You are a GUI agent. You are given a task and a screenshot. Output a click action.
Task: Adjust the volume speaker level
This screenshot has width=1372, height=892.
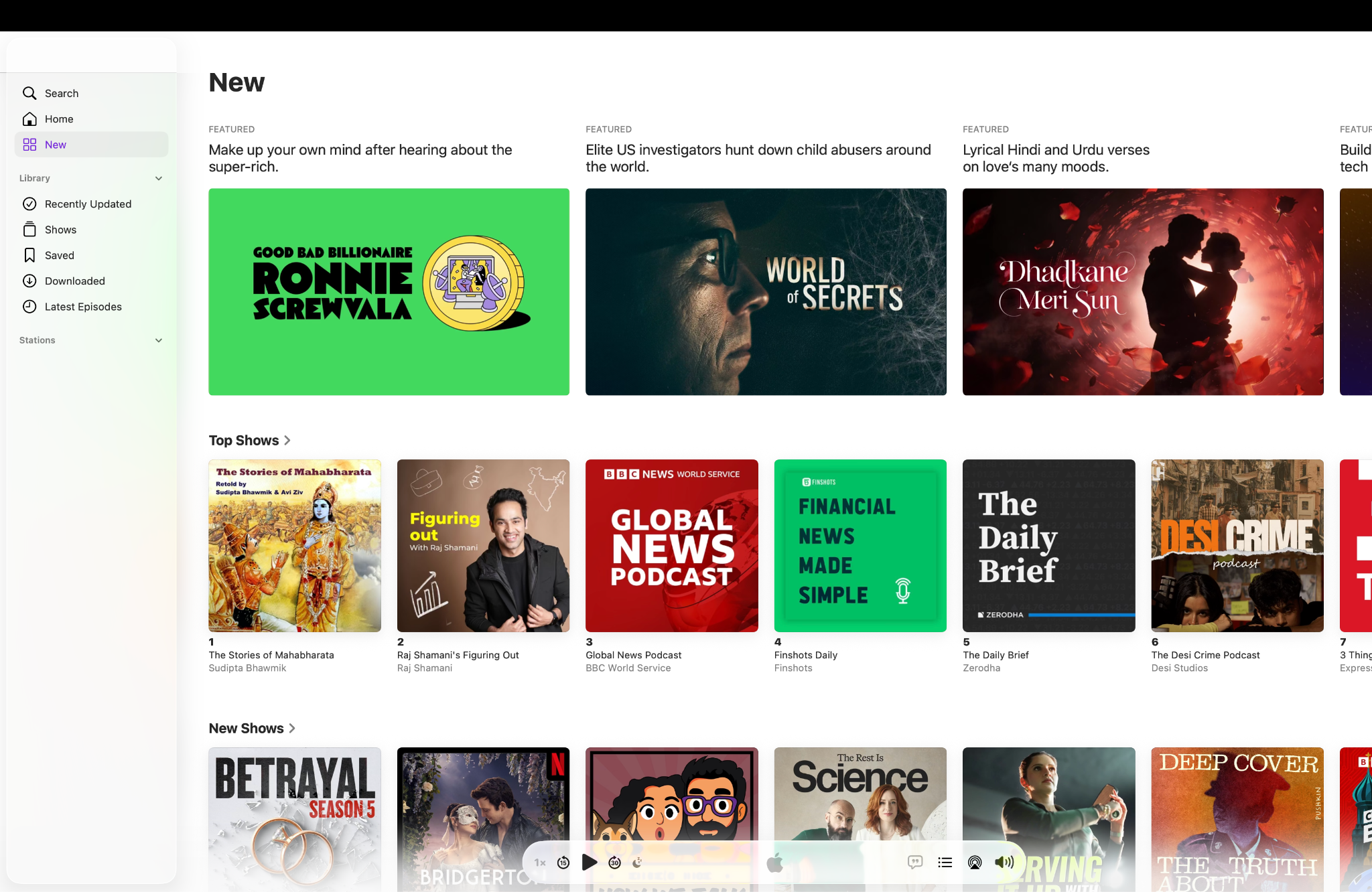(x=1004, y=863)
